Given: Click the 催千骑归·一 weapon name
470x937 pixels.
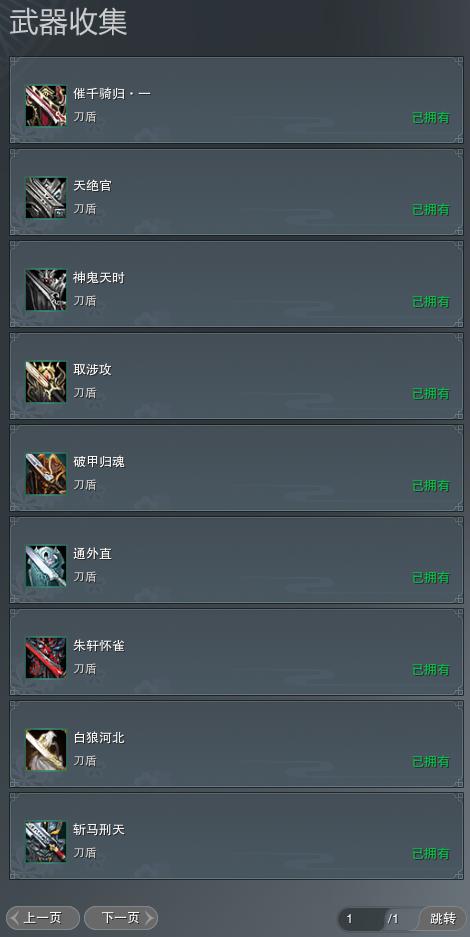Looking at the screenshot, I should [112, 94].
